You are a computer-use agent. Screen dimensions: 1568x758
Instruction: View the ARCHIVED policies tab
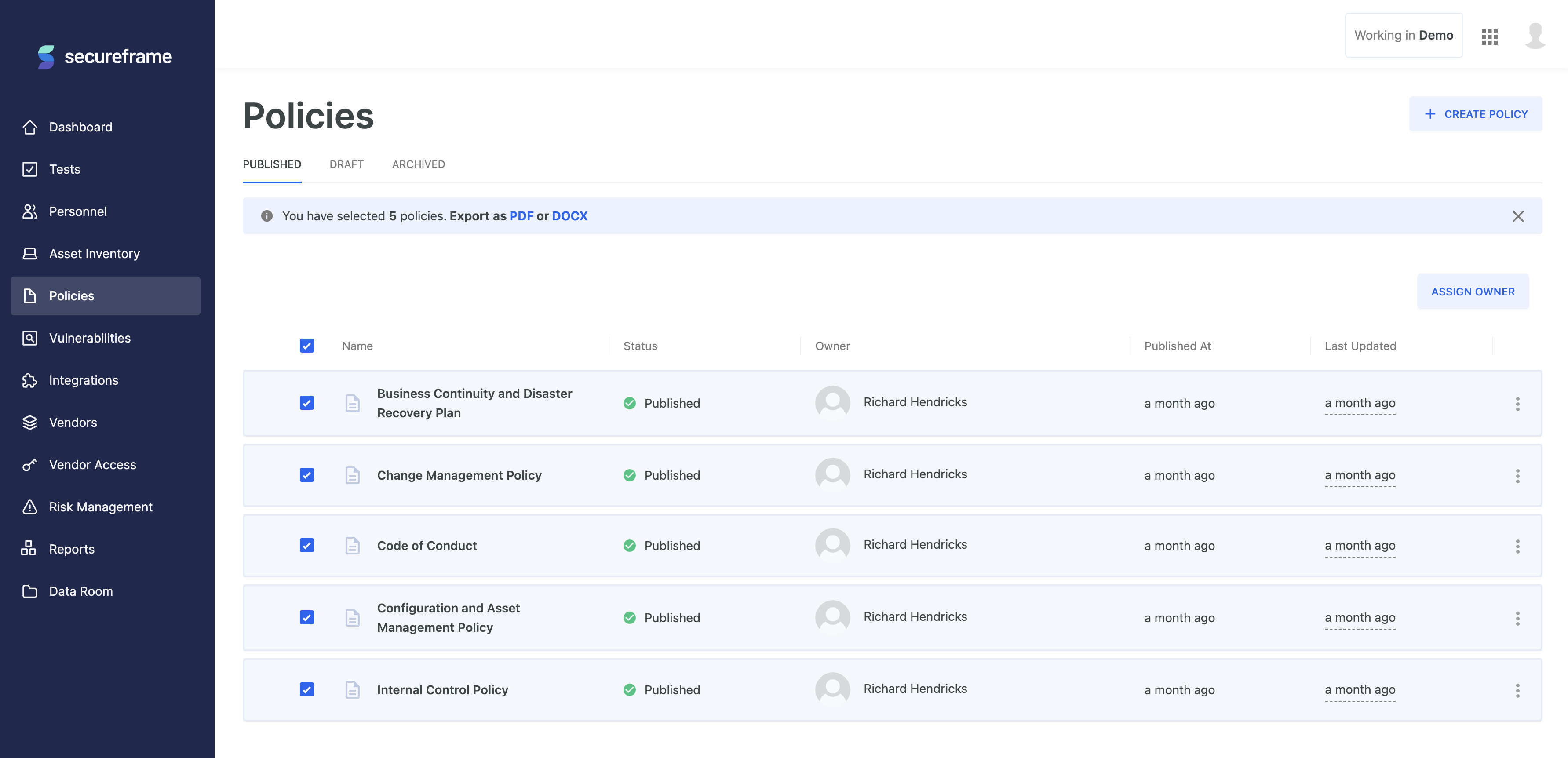tap(418, 164)
